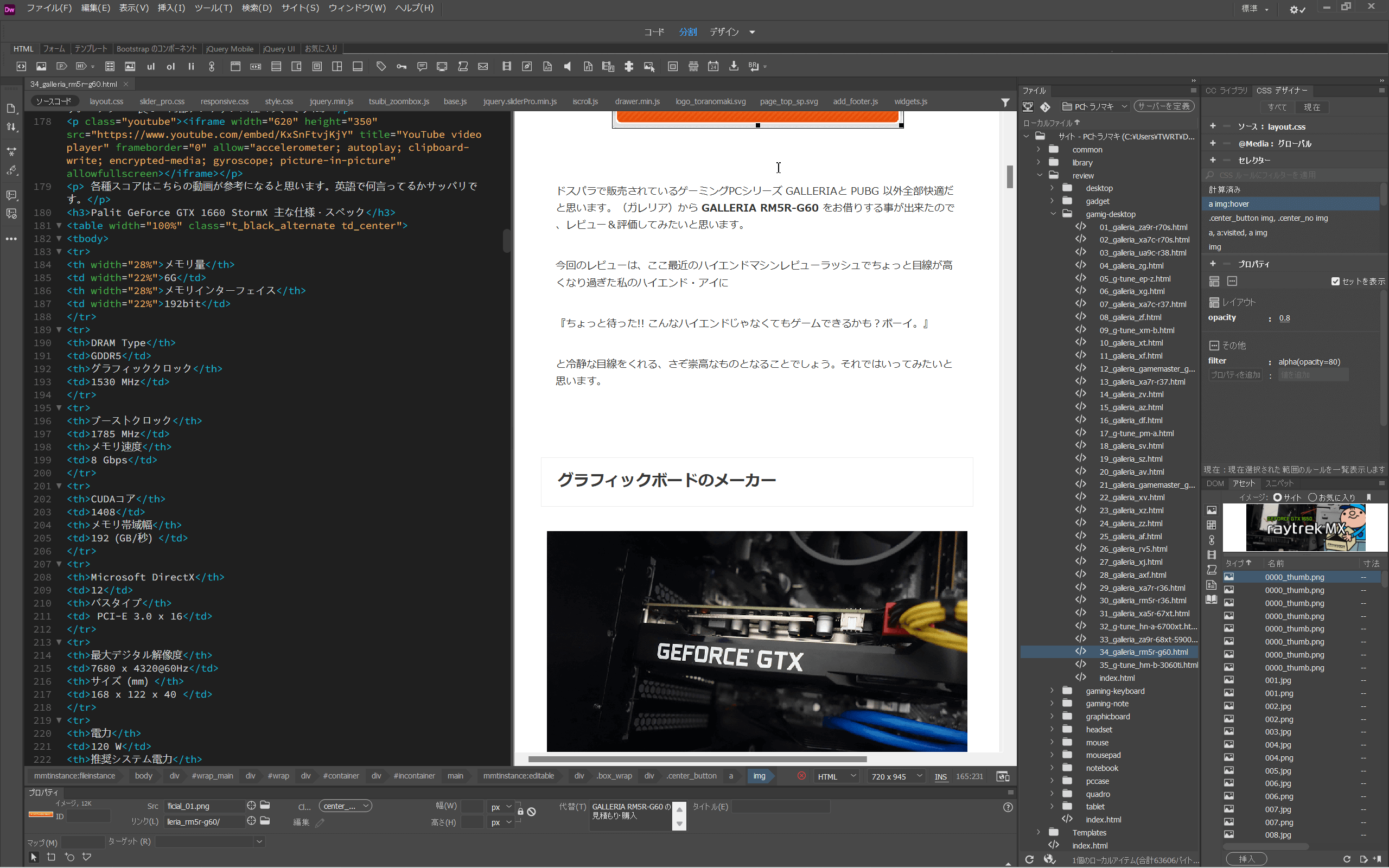
Task: Open the File Management arrows in left sidebar
Action: [x=11, y=127]
